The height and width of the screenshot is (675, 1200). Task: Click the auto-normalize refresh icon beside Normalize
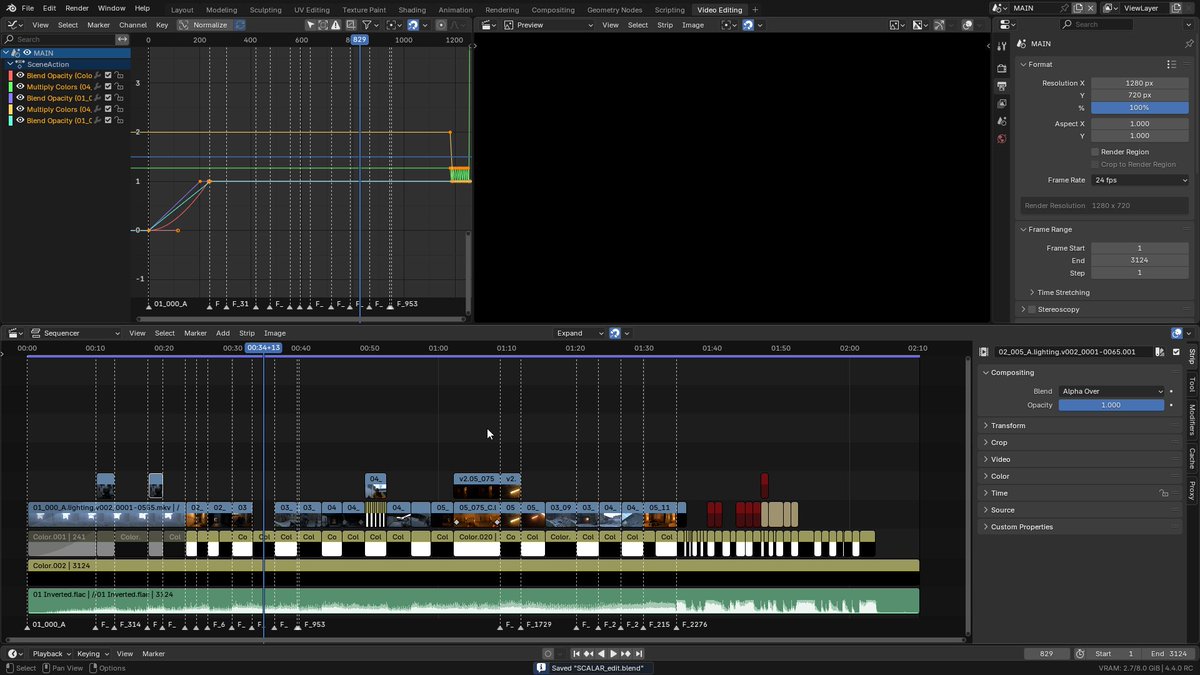240,24
